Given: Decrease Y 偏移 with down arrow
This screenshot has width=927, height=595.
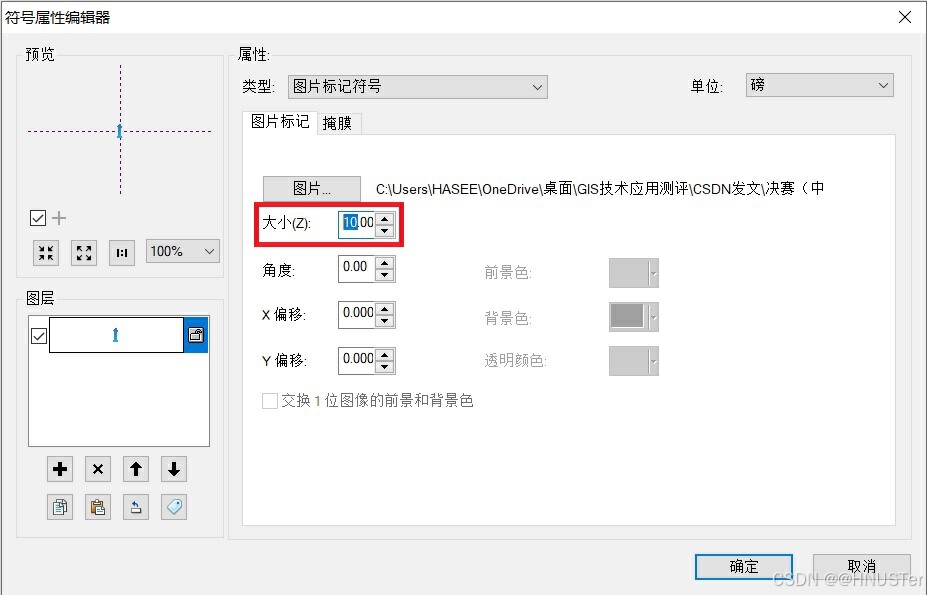Looking at the screenshot, I should coord(384,367).
